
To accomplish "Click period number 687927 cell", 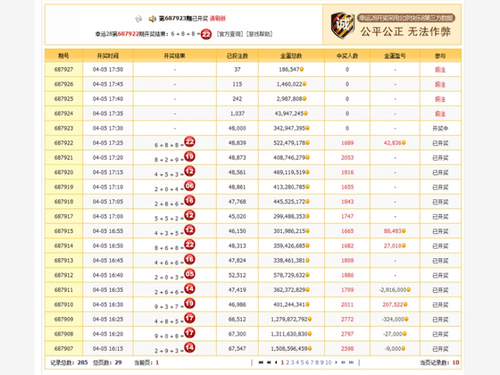I will point(64,69).
